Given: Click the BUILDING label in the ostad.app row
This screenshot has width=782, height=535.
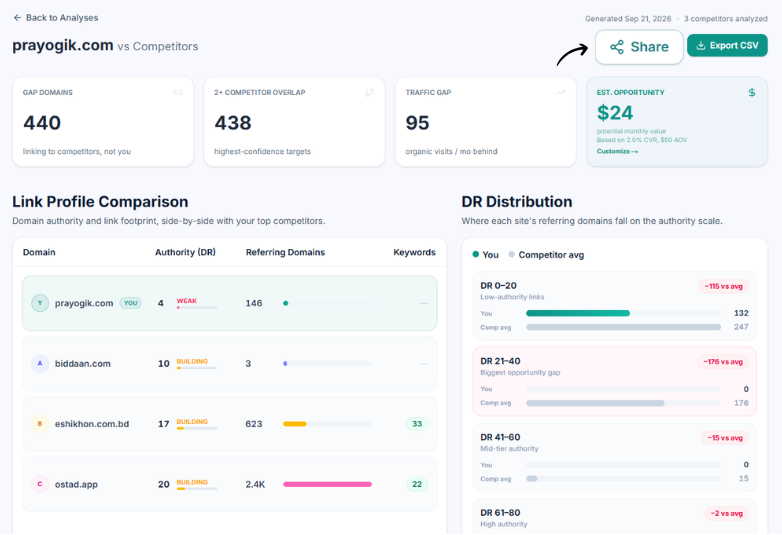Looking at the screenshot, I should [x=192, y=482].
